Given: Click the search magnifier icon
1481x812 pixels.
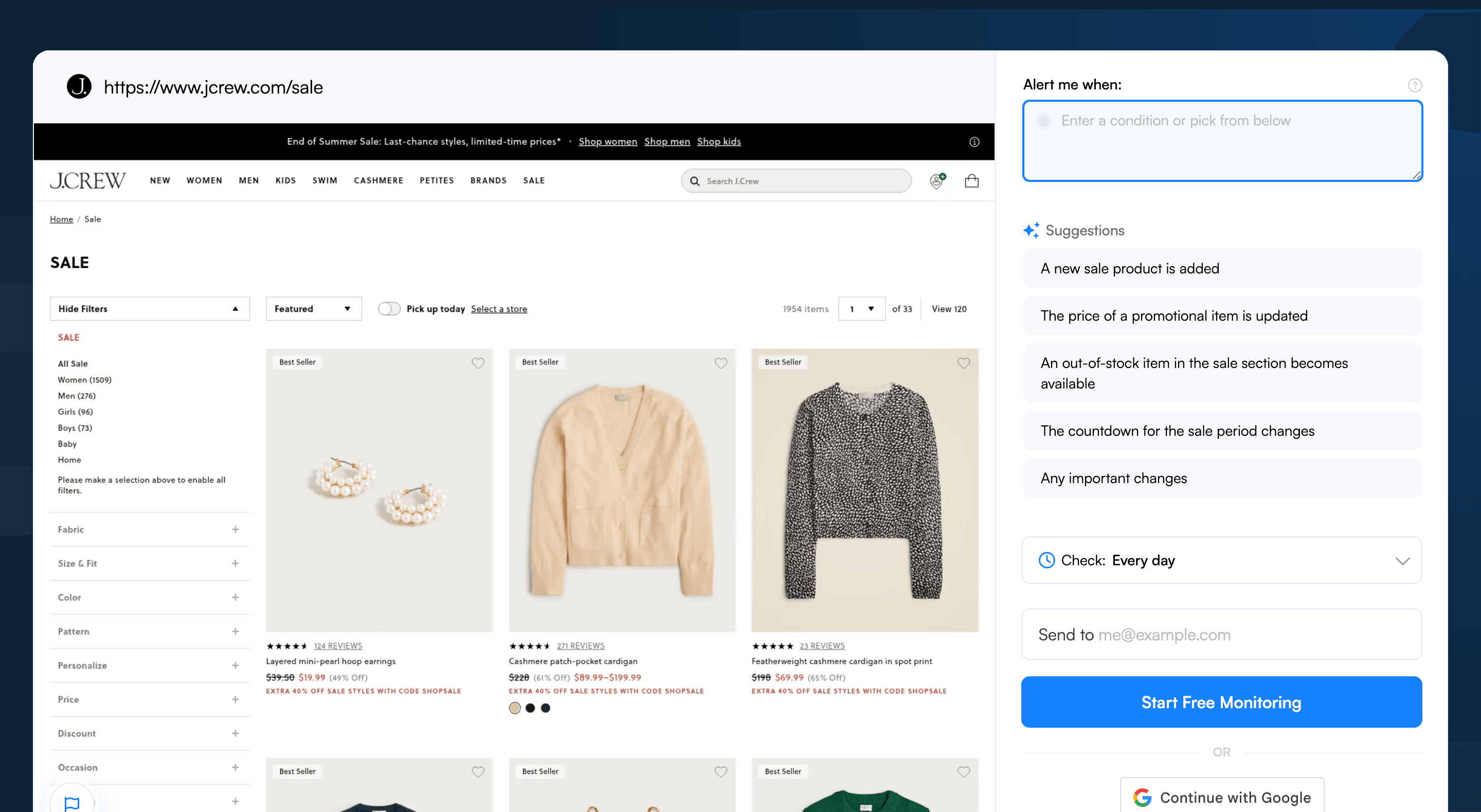Looking at the screenshot, I should 695,181.
